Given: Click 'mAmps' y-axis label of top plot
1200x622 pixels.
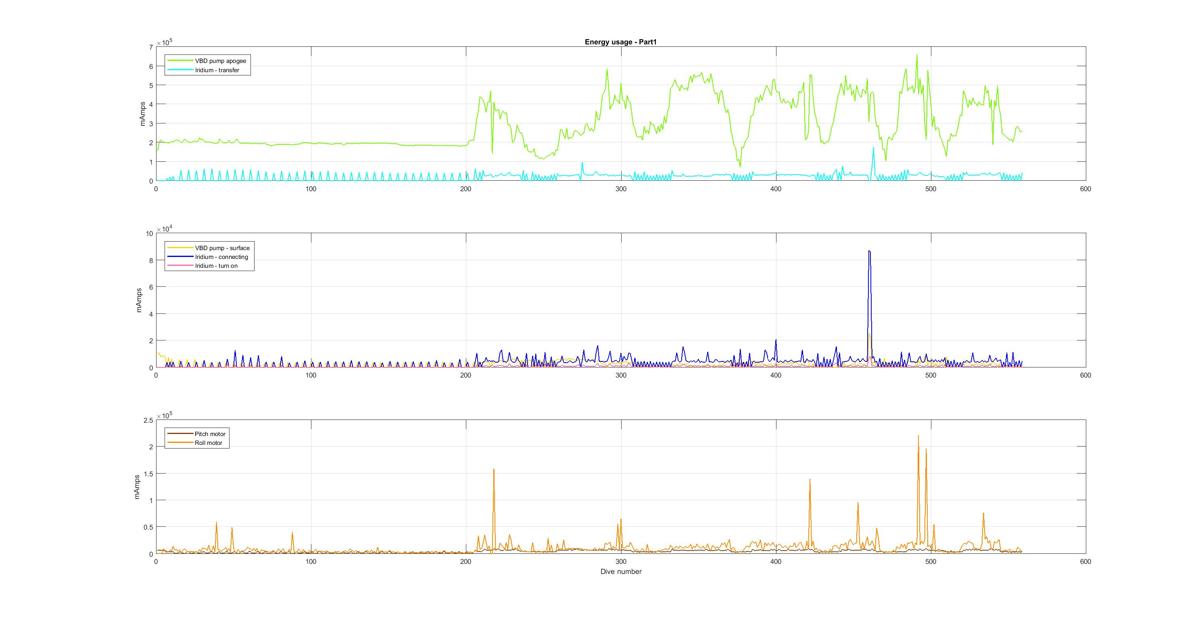Looking at the screenshot, I should 141,114.
